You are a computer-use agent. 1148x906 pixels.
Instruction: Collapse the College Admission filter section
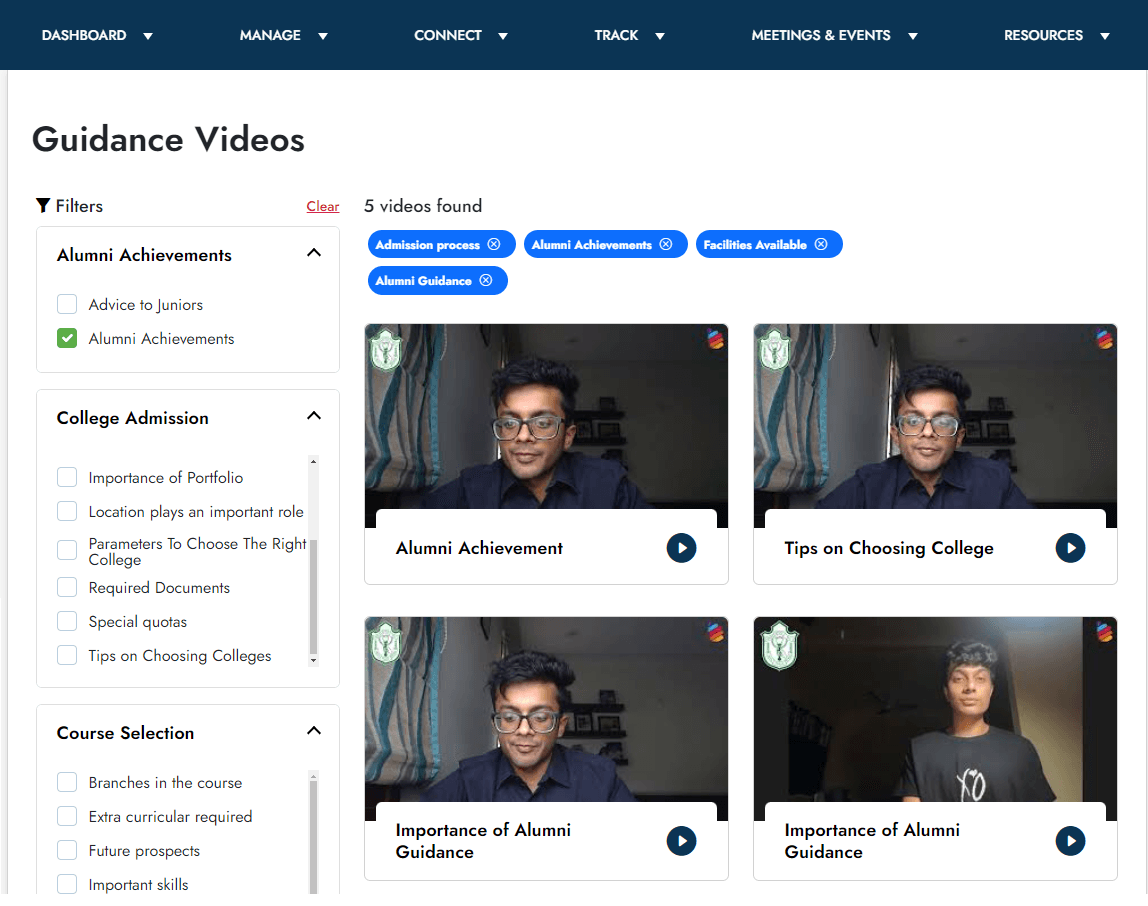(314, 416)
